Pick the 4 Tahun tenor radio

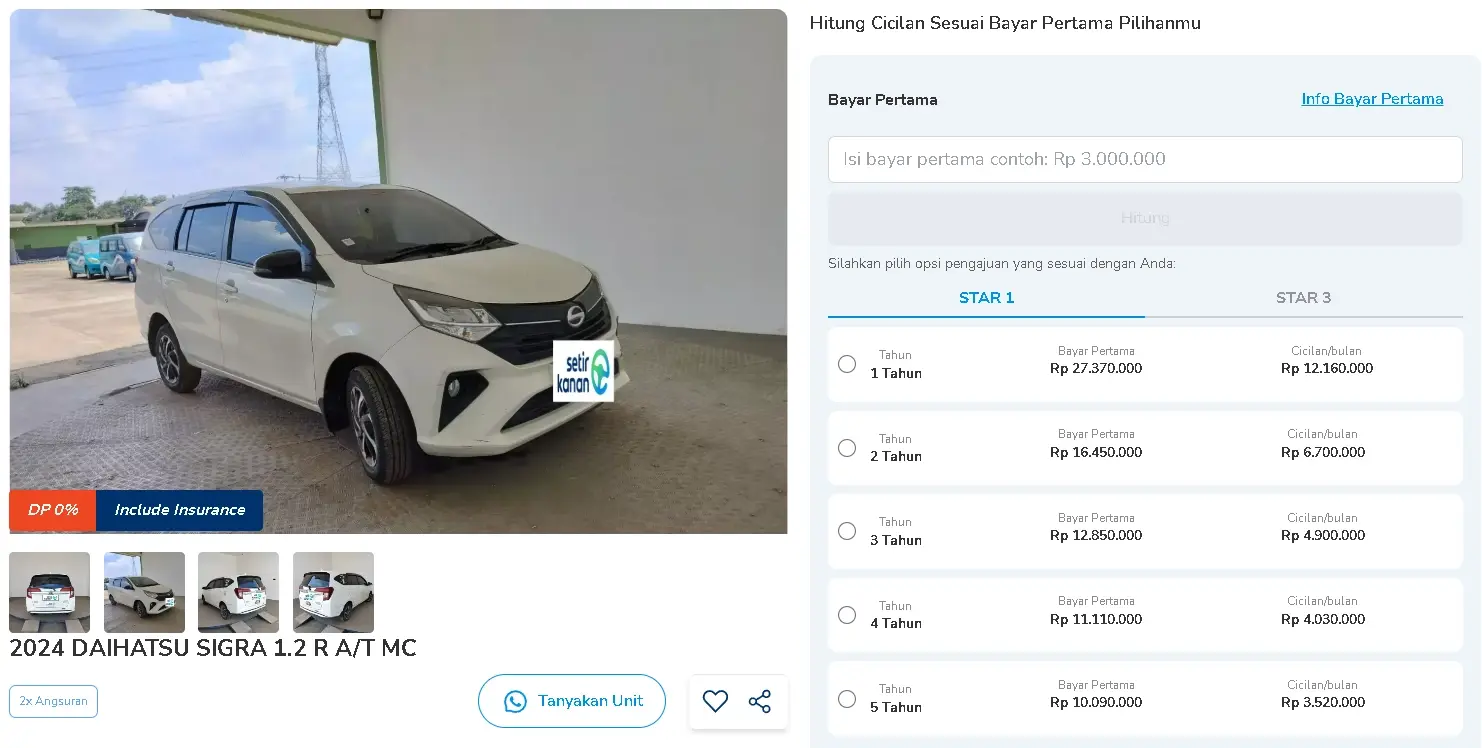[847, 615]
